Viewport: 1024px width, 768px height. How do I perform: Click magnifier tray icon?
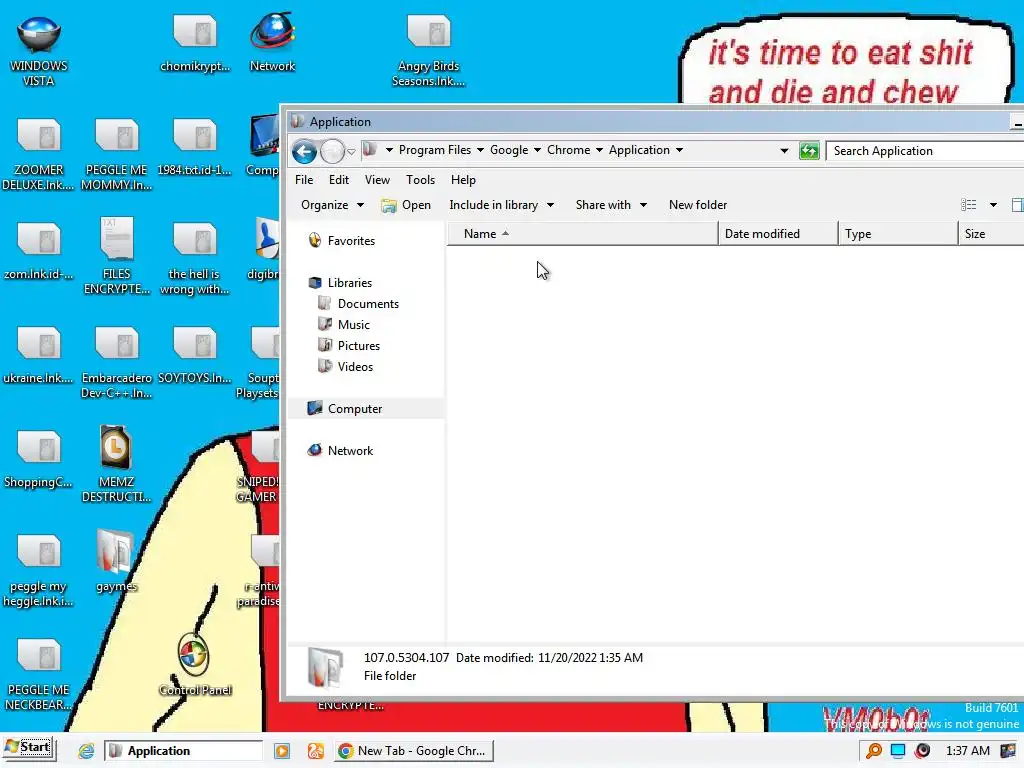point(874,751)
